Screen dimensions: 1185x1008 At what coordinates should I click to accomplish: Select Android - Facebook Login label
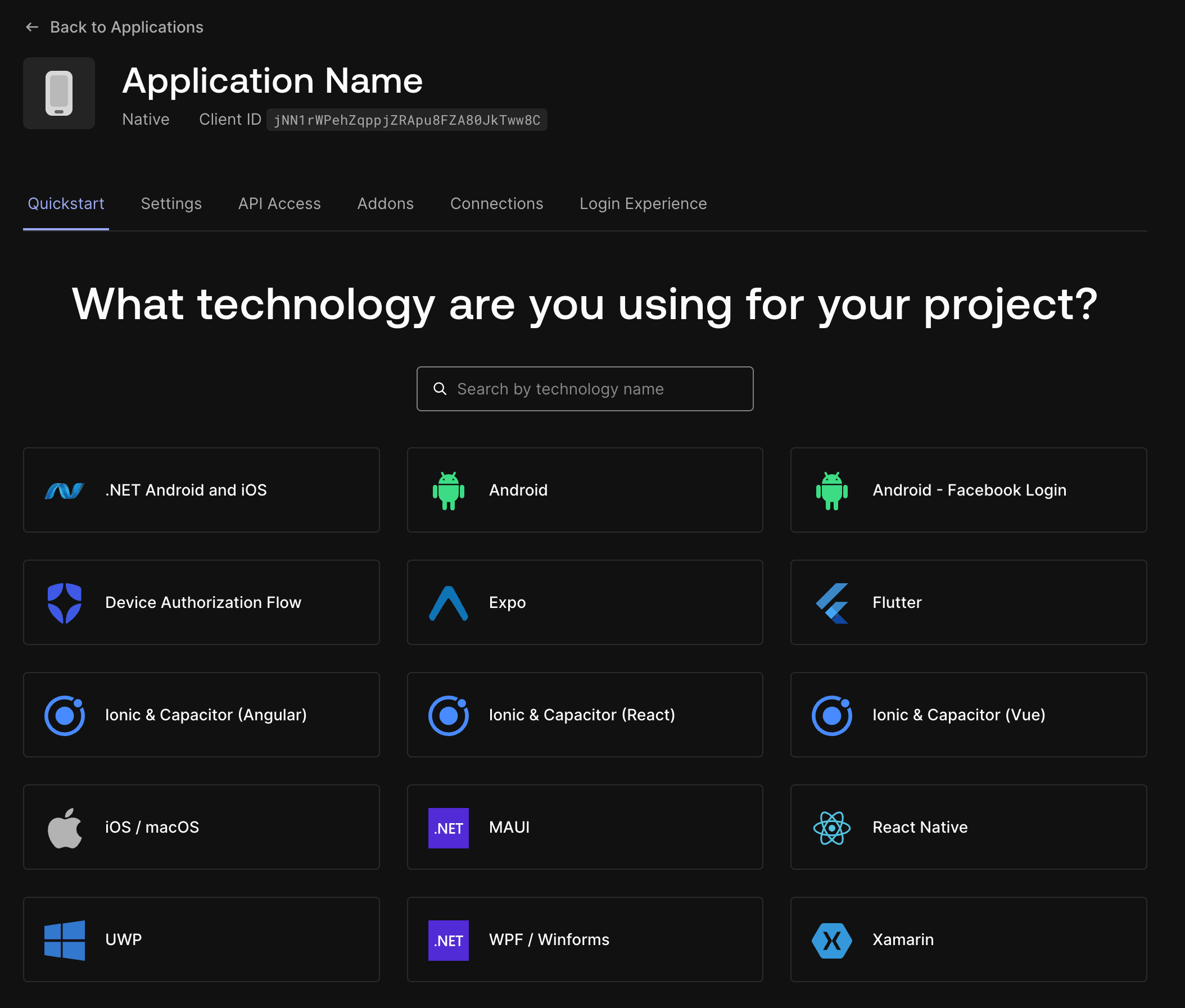click(x=969, y=491)
